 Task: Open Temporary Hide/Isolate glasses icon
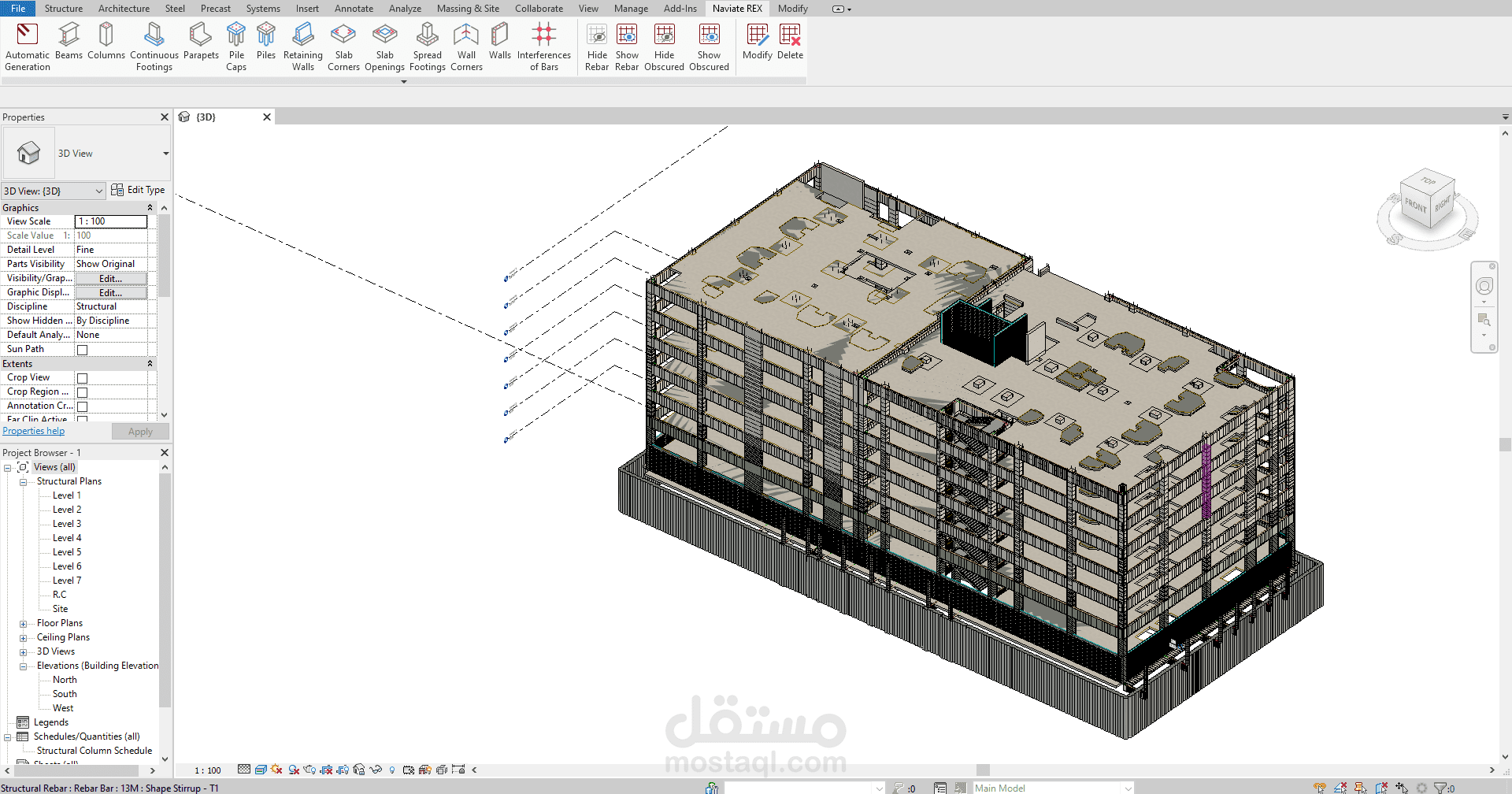(376, 770)
